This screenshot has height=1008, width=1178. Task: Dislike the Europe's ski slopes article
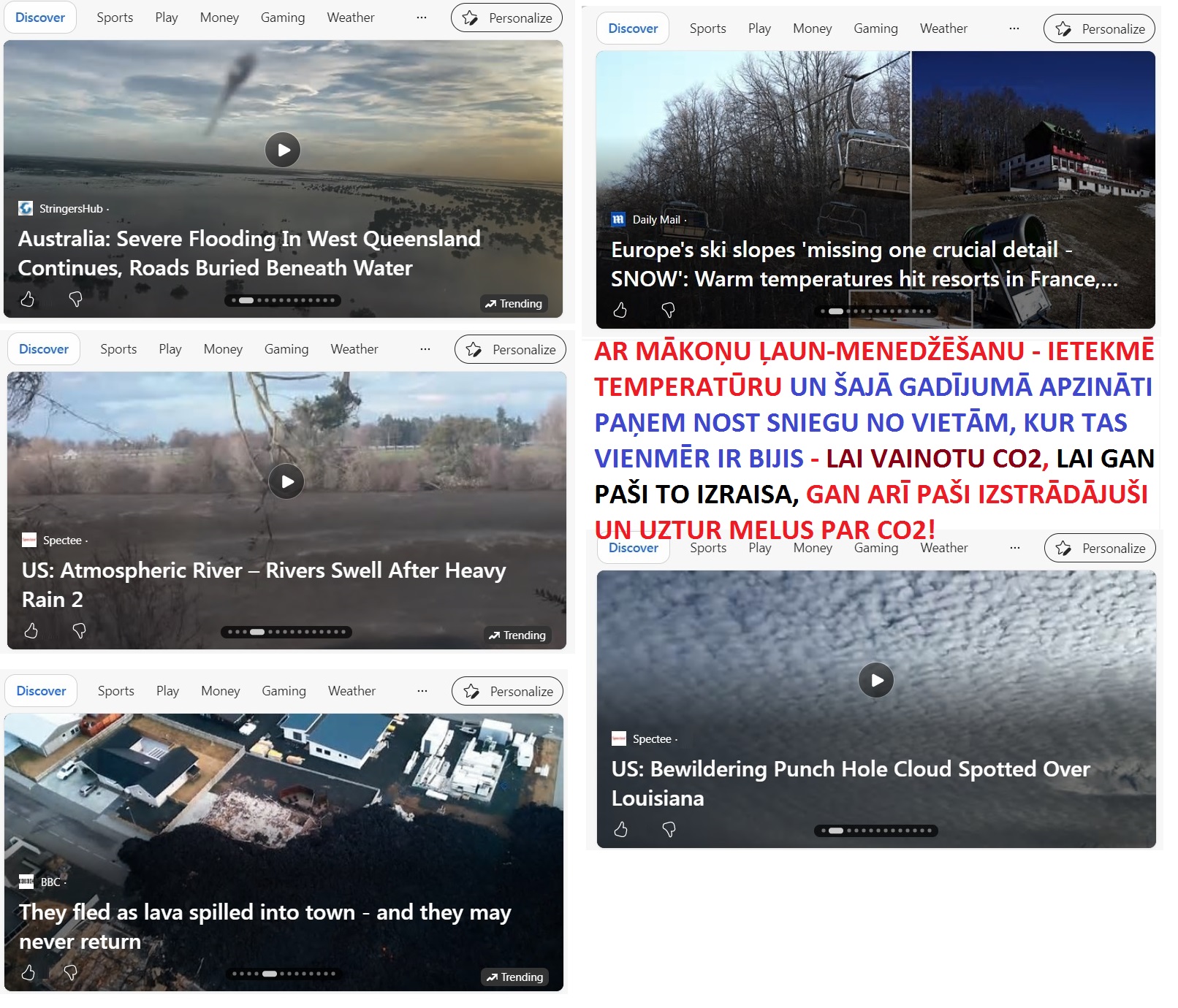click(x=668, y=310)
